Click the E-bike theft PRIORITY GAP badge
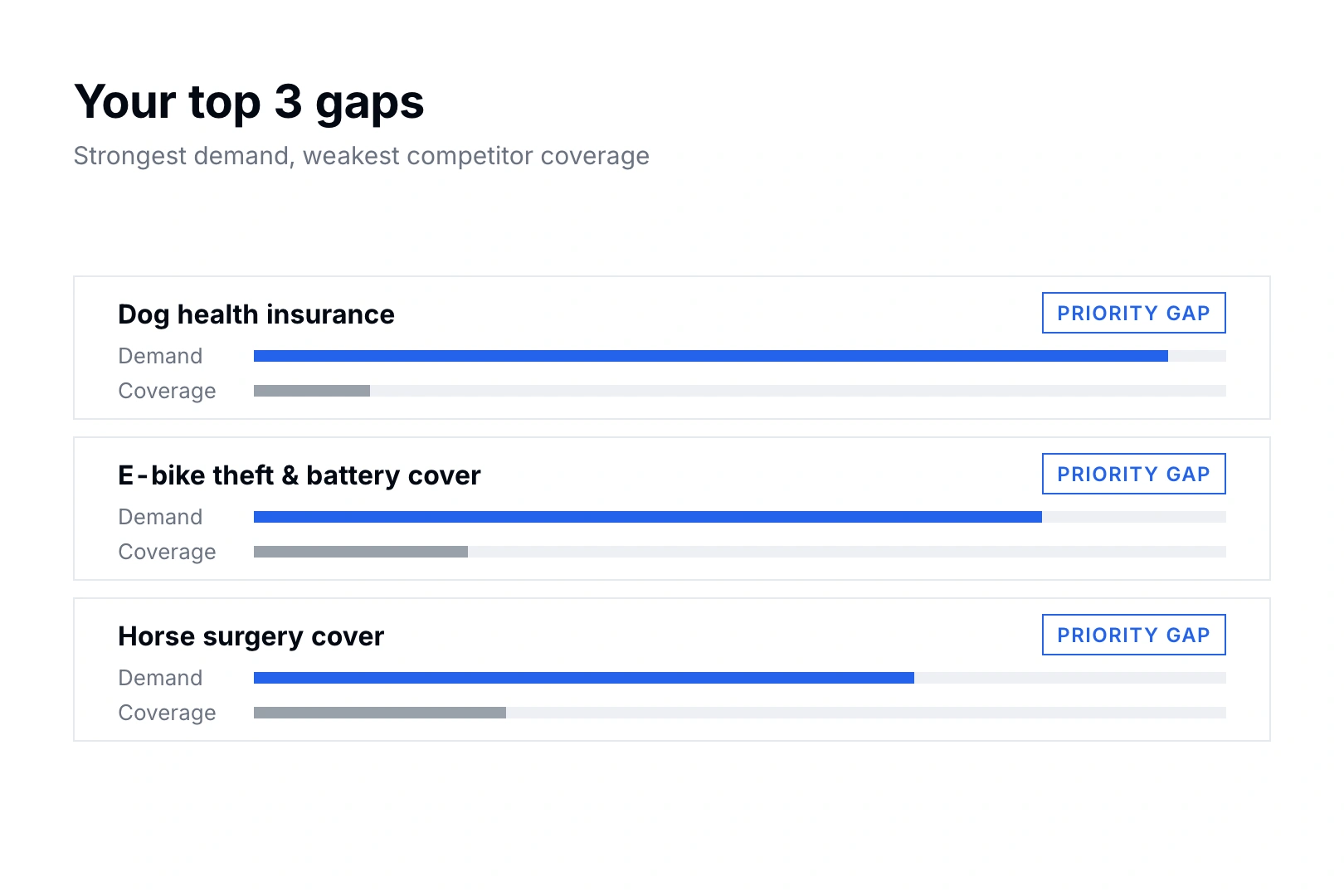The height and width of the screenshot is (896, 1344). (1133, 474)
